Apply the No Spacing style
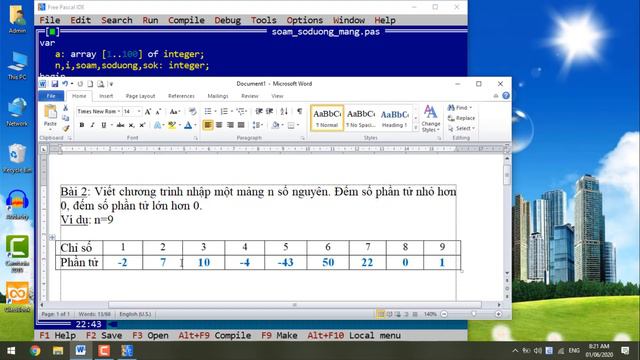The image size is (640, 360). point(361,118)
